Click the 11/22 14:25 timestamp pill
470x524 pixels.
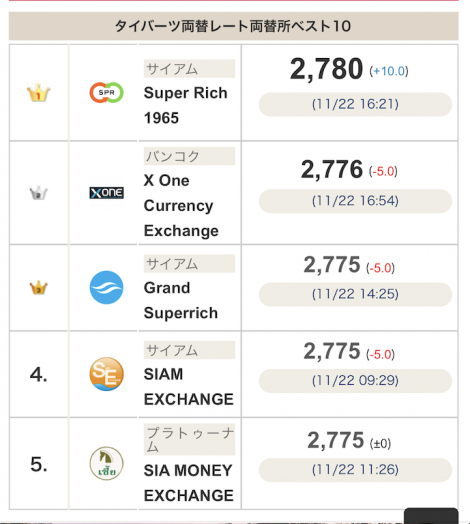[355, 294]
